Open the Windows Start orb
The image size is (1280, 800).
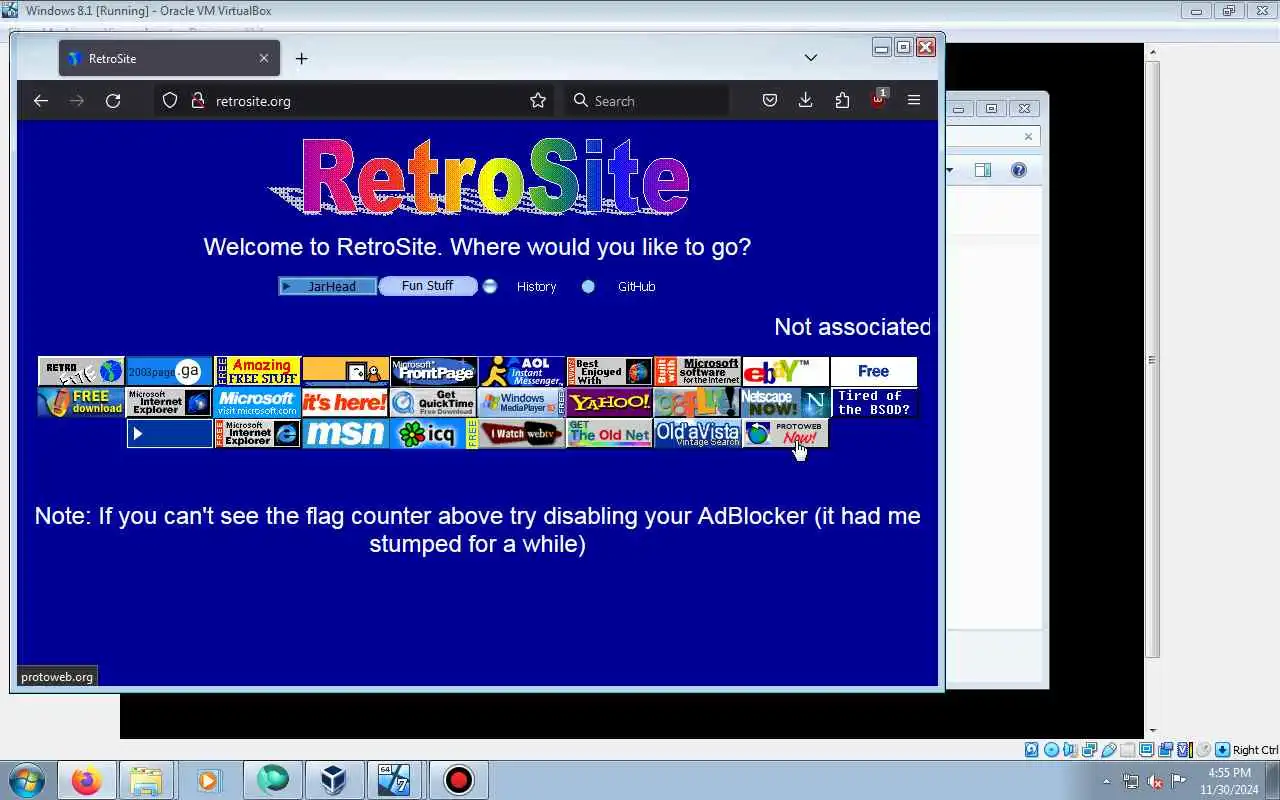[27, 780]
